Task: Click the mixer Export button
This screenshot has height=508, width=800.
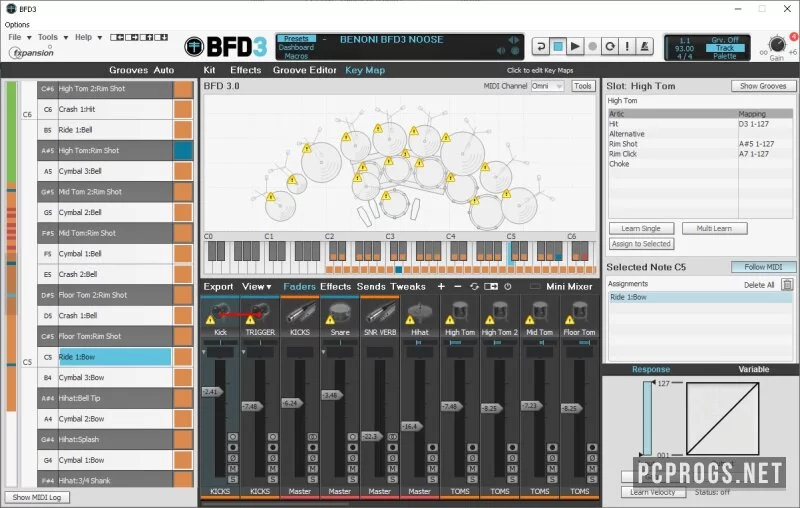Action: pos(218,287)
